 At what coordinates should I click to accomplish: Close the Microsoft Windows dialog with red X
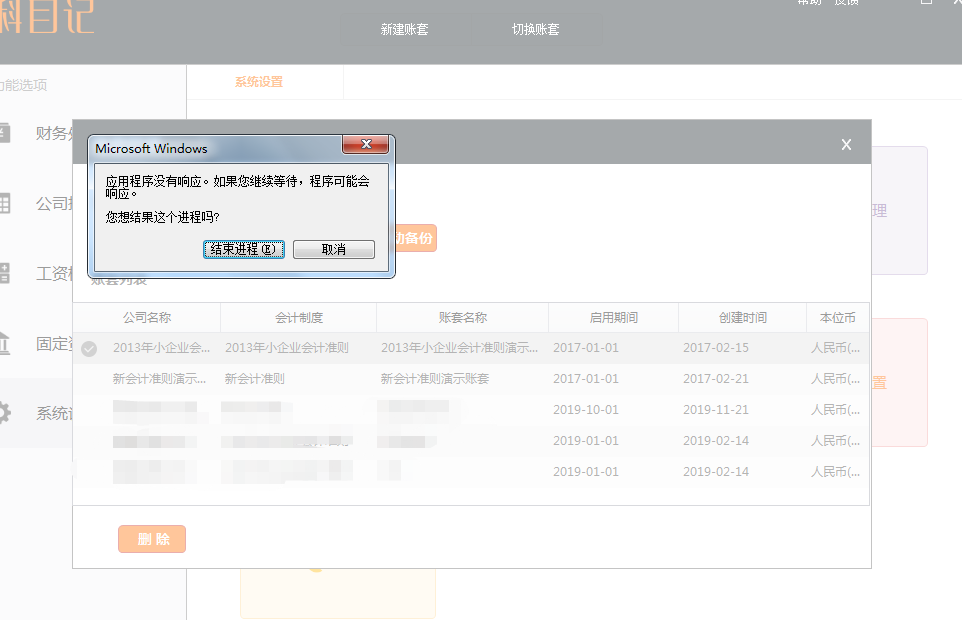pos(365,145)
